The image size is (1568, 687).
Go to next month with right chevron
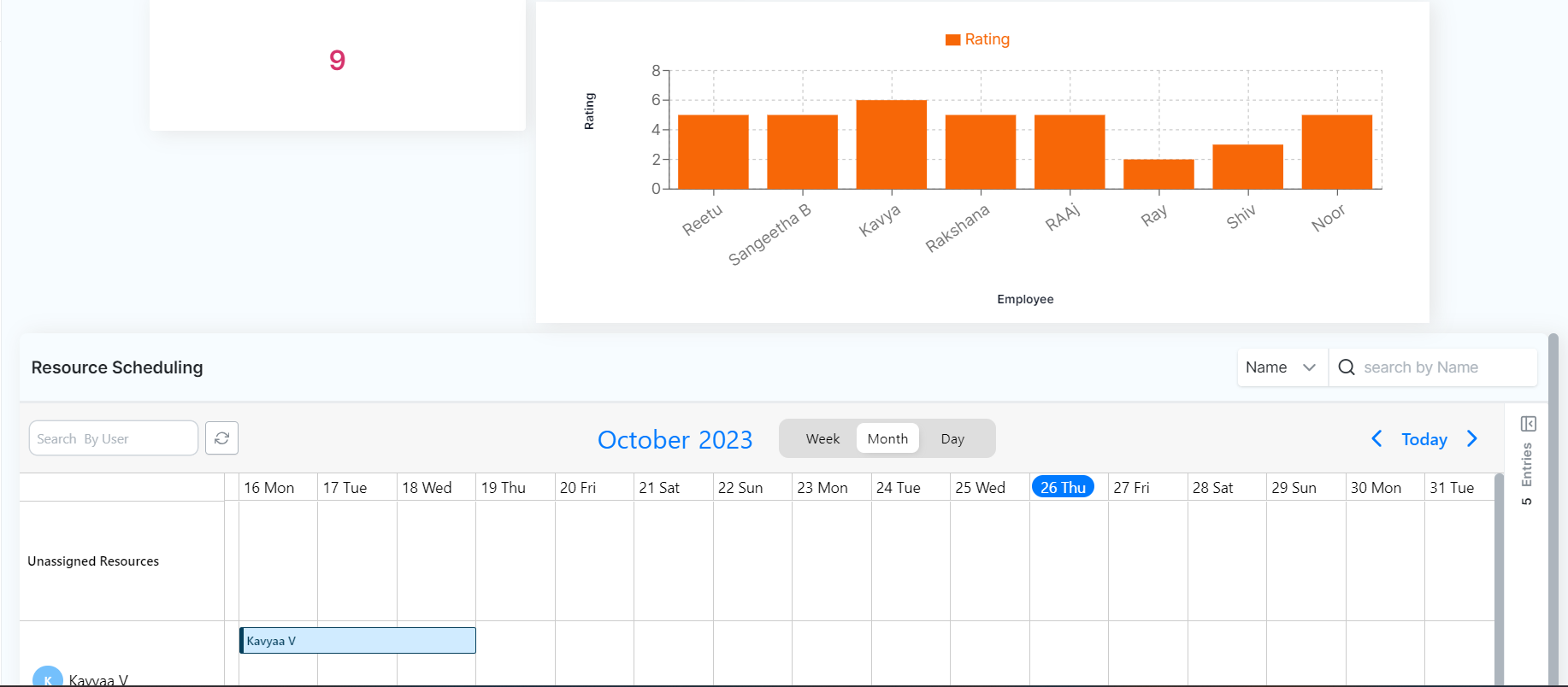click(1472, 438)
